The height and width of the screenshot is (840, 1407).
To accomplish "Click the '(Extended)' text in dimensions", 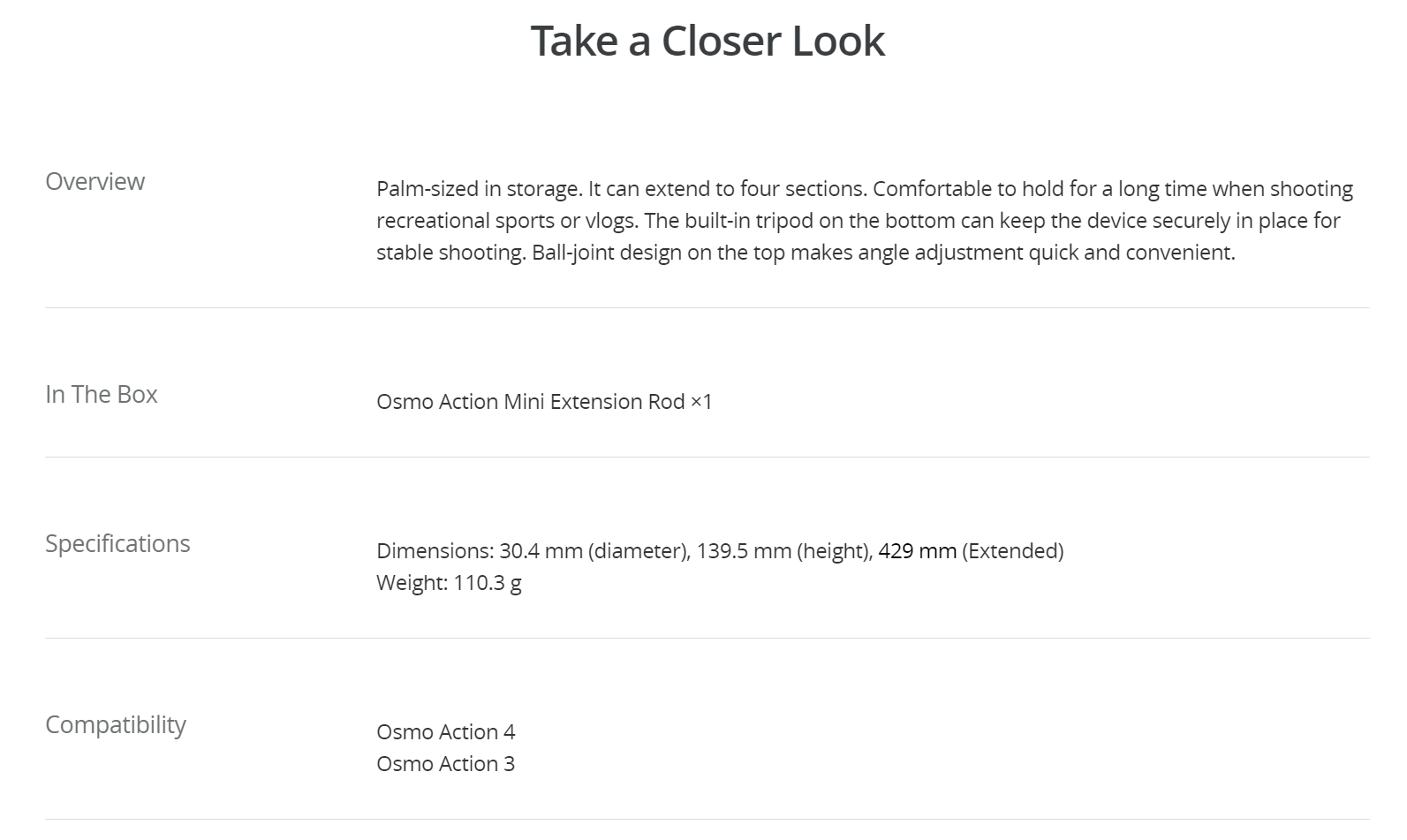I will pyautogui.click(x=1013, y=551).
